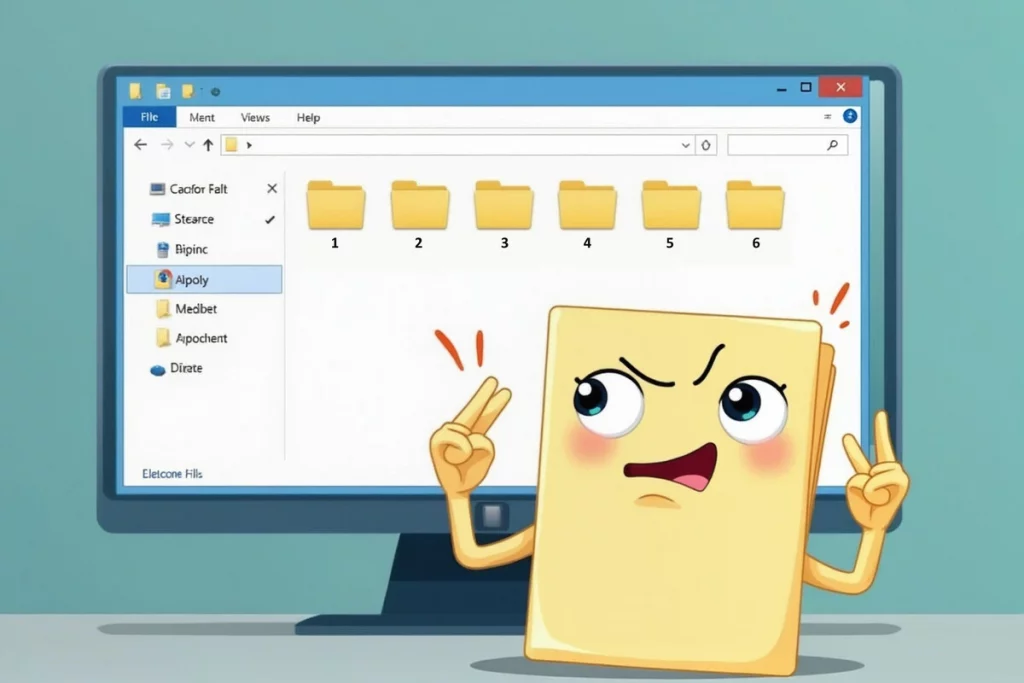Image resolution: width=1024 pixels, height=683 pixels.
Task: Click the magnifier icon in search box
Action: tap(832, 145)
